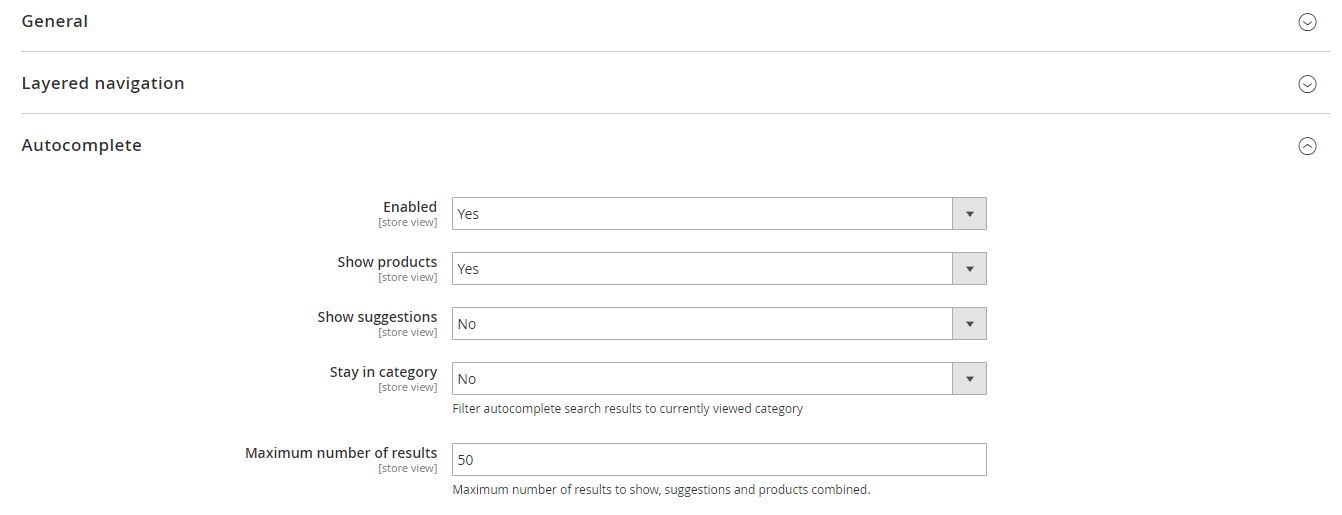Click the Maximum number of results label
Viewport: 1342px width, 515px height.
[x=341, y=453]
